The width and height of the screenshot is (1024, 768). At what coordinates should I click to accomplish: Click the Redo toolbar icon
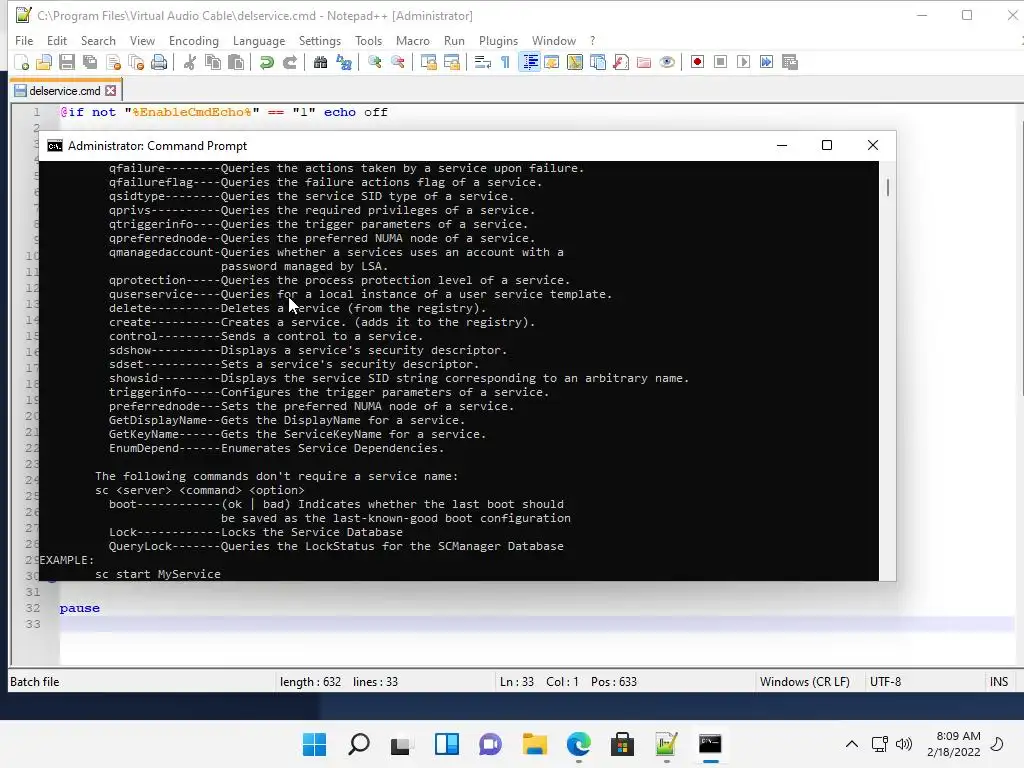[x=290, y=62]
